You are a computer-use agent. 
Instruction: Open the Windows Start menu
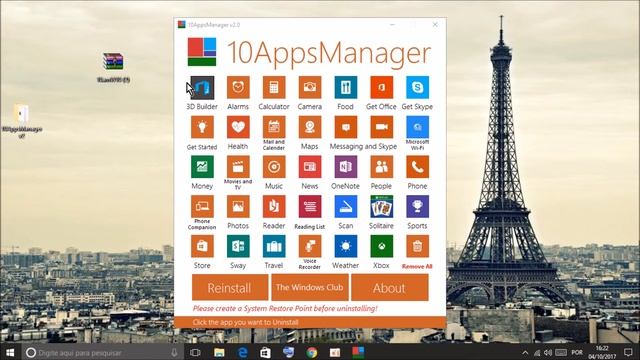click(x=10, y=352)
